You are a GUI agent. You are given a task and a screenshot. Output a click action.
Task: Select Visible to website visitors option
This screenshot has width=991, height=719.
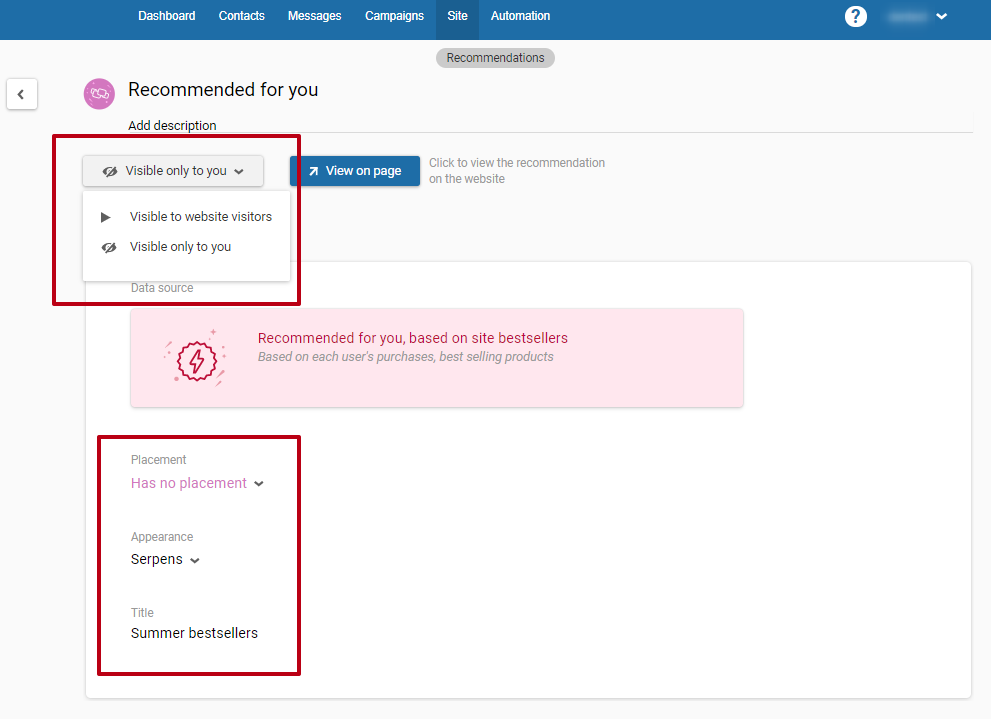coord(200,217)
